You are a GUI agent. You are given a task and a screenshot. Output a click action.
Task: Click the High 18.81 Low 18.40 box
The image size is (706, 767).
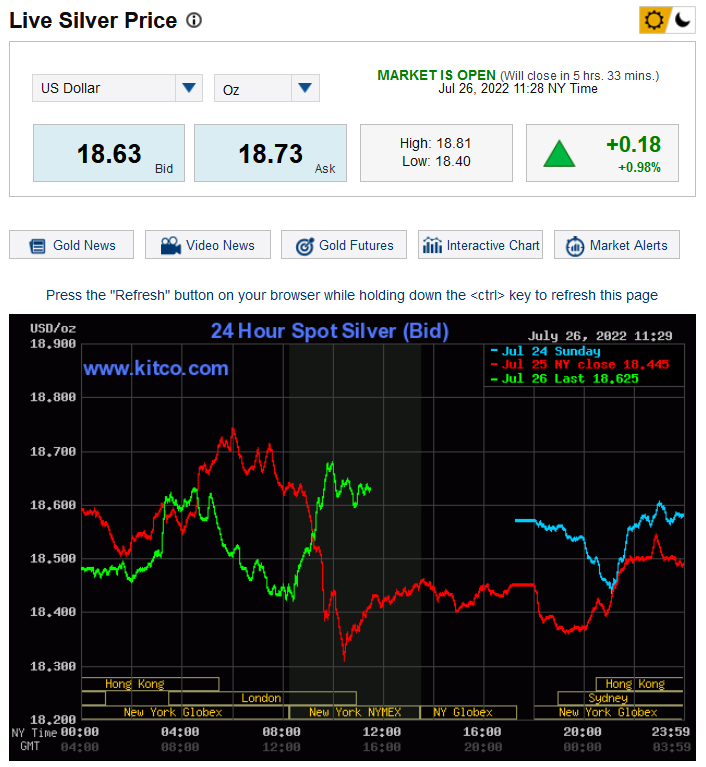point(436,153)
